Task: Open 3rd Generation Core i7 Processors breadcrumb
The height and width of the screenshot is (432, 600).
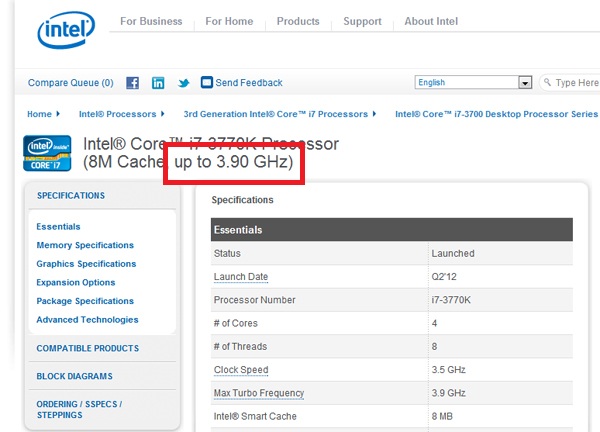Action: (x=276, y=114)
